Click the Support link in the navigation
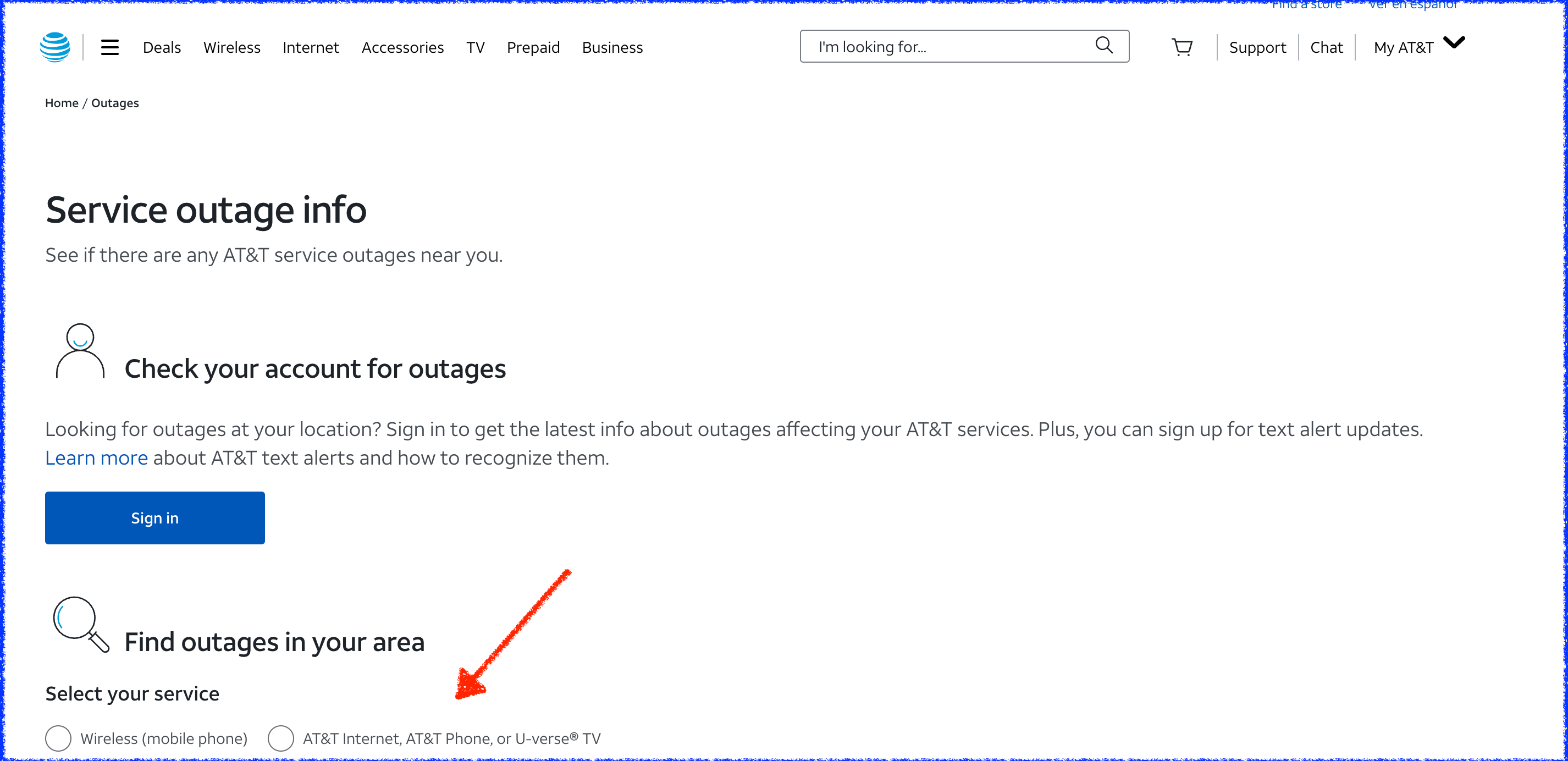Image resolution: width=1568 pixels, height=761 pixels. point(1254,47)
